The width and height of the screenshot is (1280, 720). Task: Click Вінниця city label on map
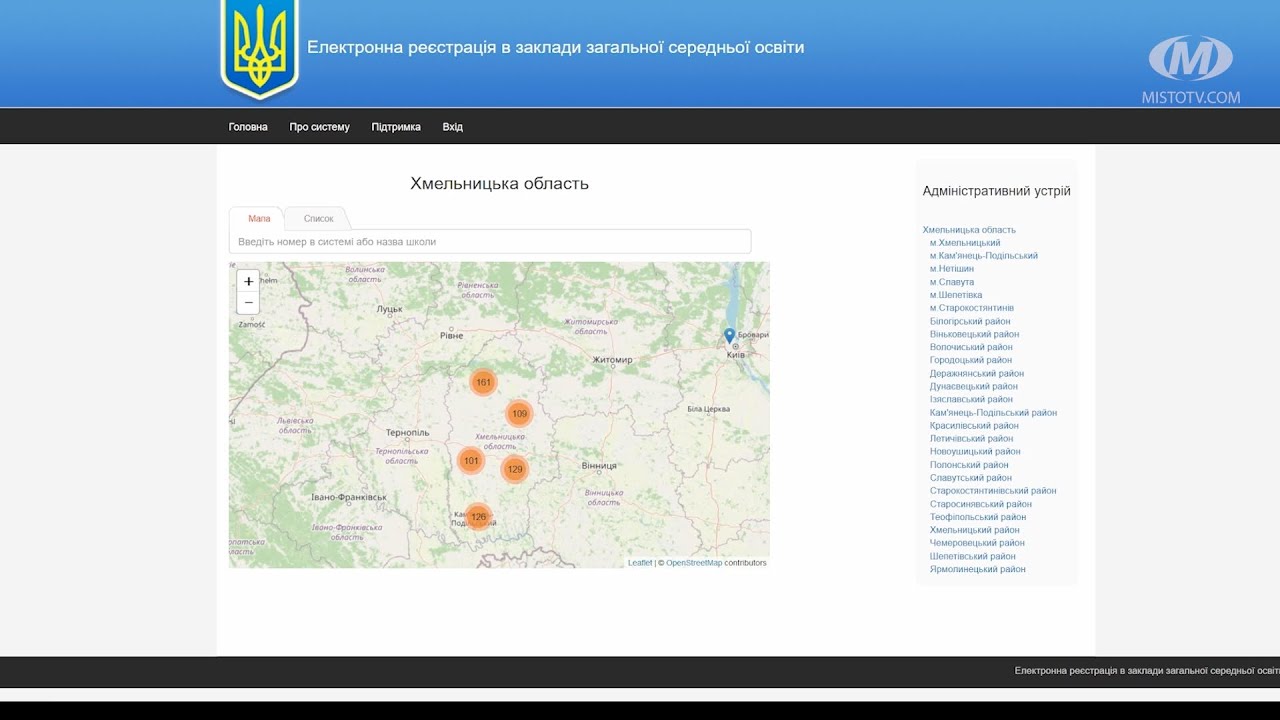[599, 466]
